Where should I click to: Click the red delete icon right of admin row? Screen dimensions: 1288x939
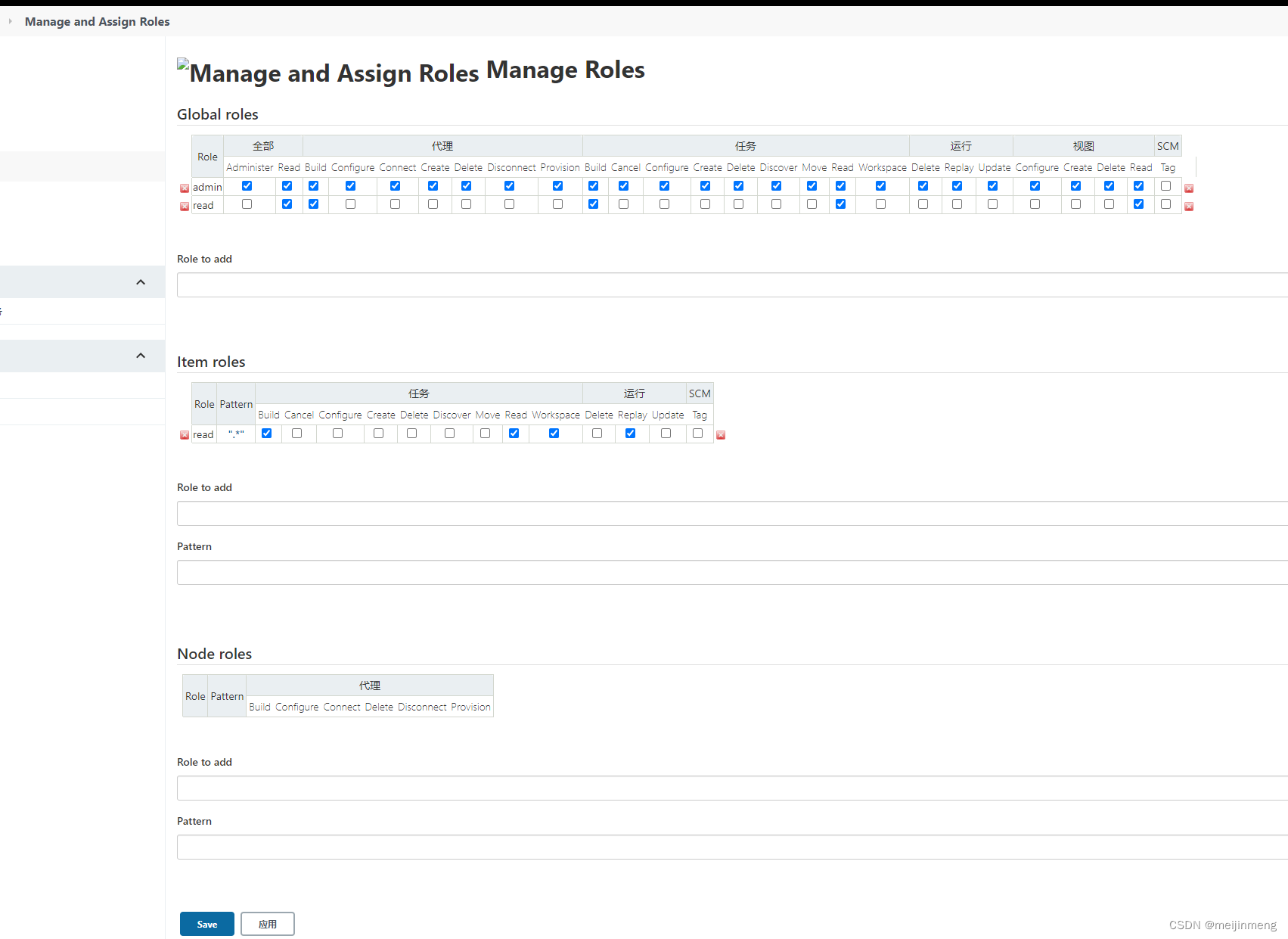[x=1189, y=188]
